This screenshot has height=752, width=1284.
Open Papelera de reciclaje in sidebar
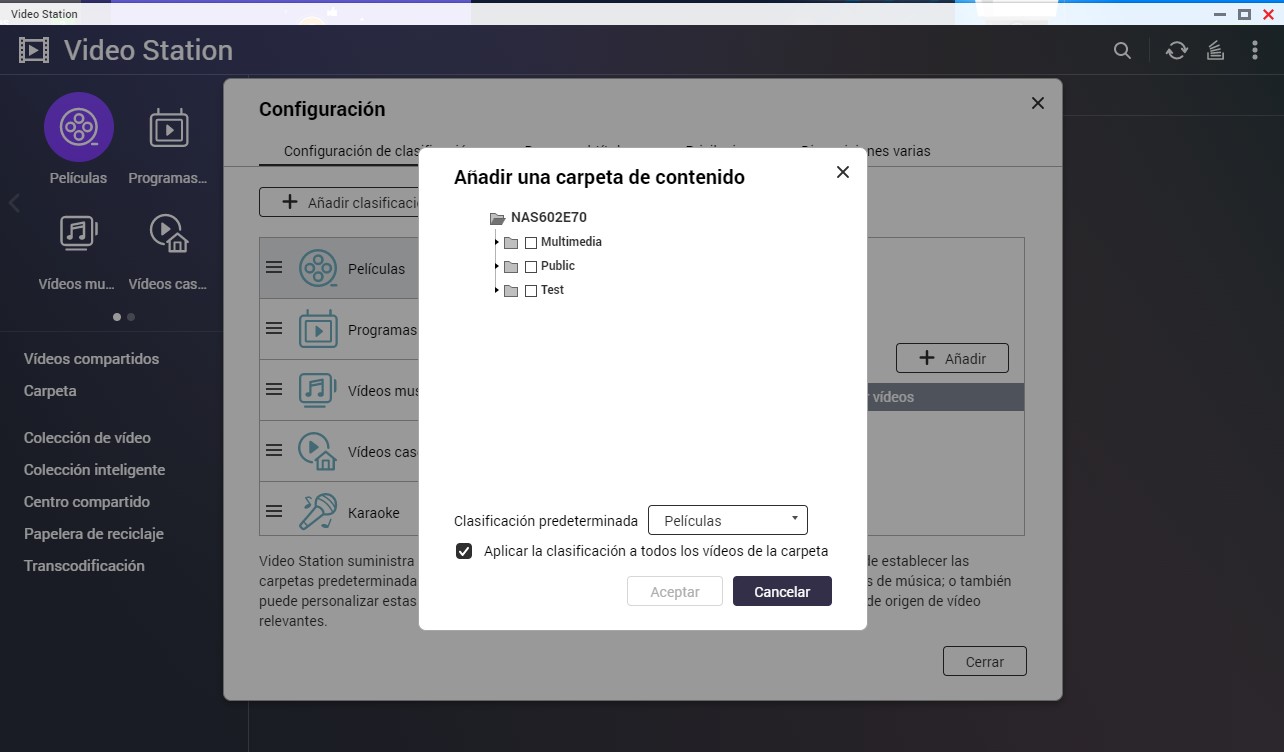94,533
